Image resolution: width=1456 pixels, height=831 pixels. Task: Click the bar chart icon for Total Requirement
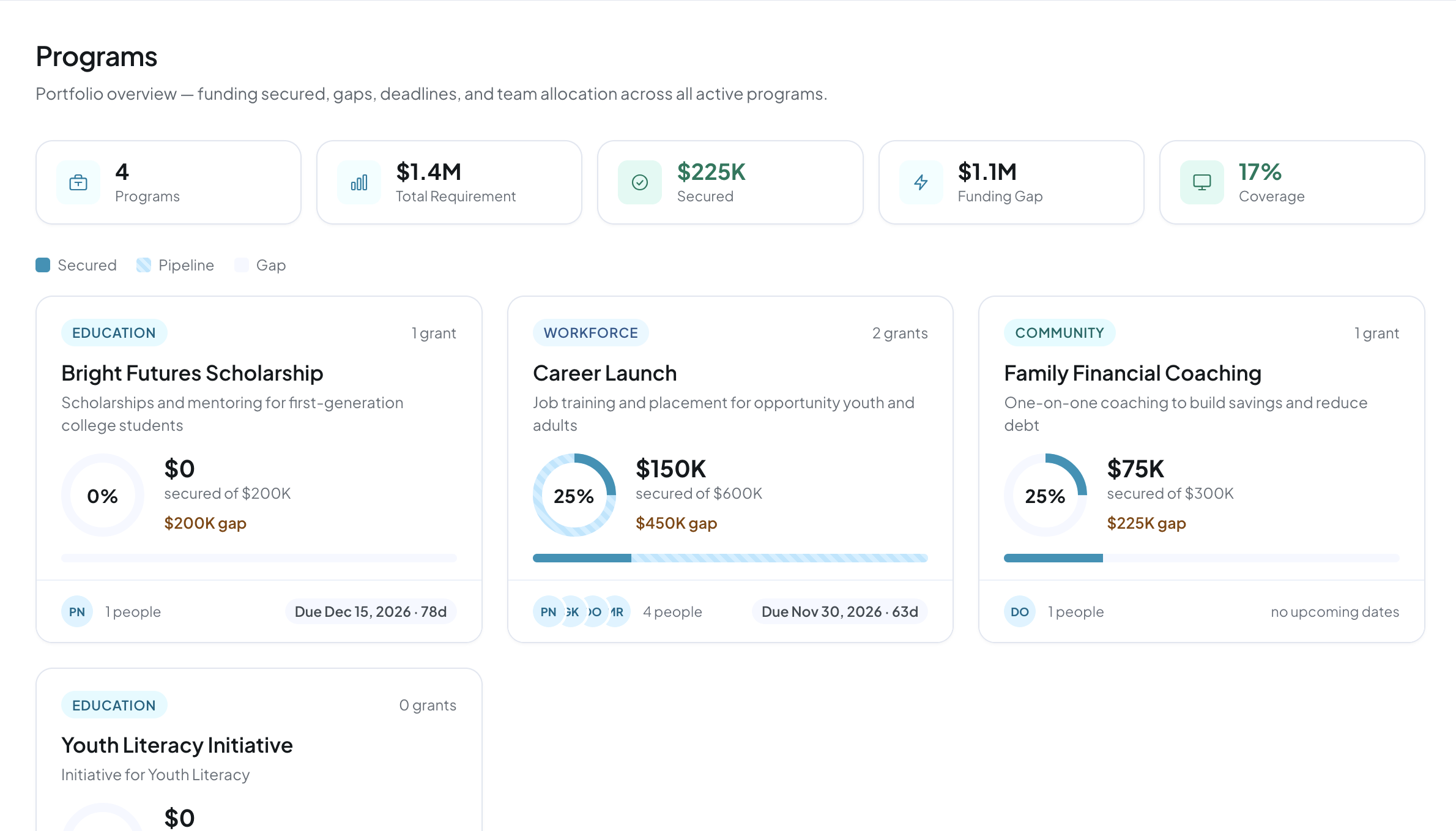[x=359, y=182]
